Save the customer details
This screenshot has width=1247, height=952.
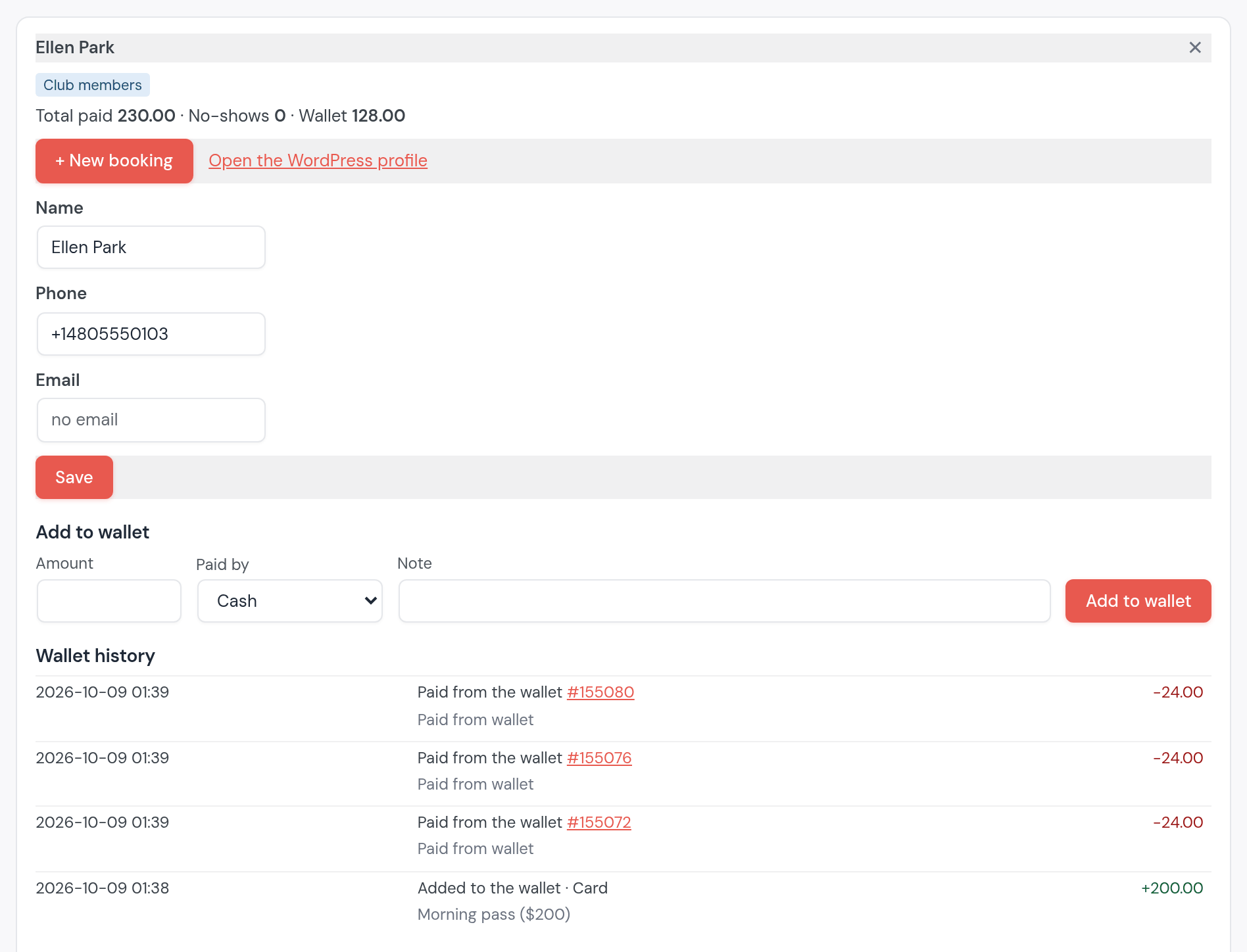(74, 477)
